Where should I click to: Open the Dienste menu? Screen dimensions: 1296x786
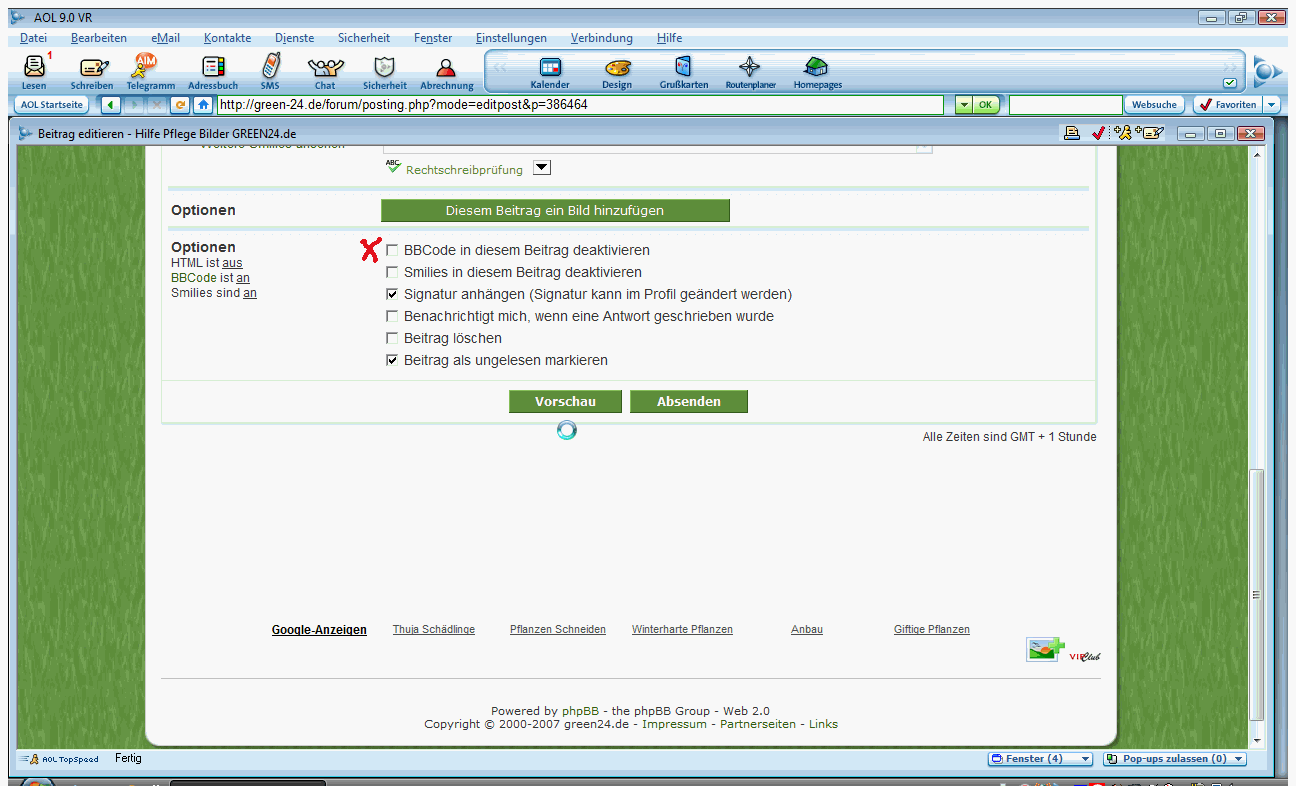click(x=294, y=38)
